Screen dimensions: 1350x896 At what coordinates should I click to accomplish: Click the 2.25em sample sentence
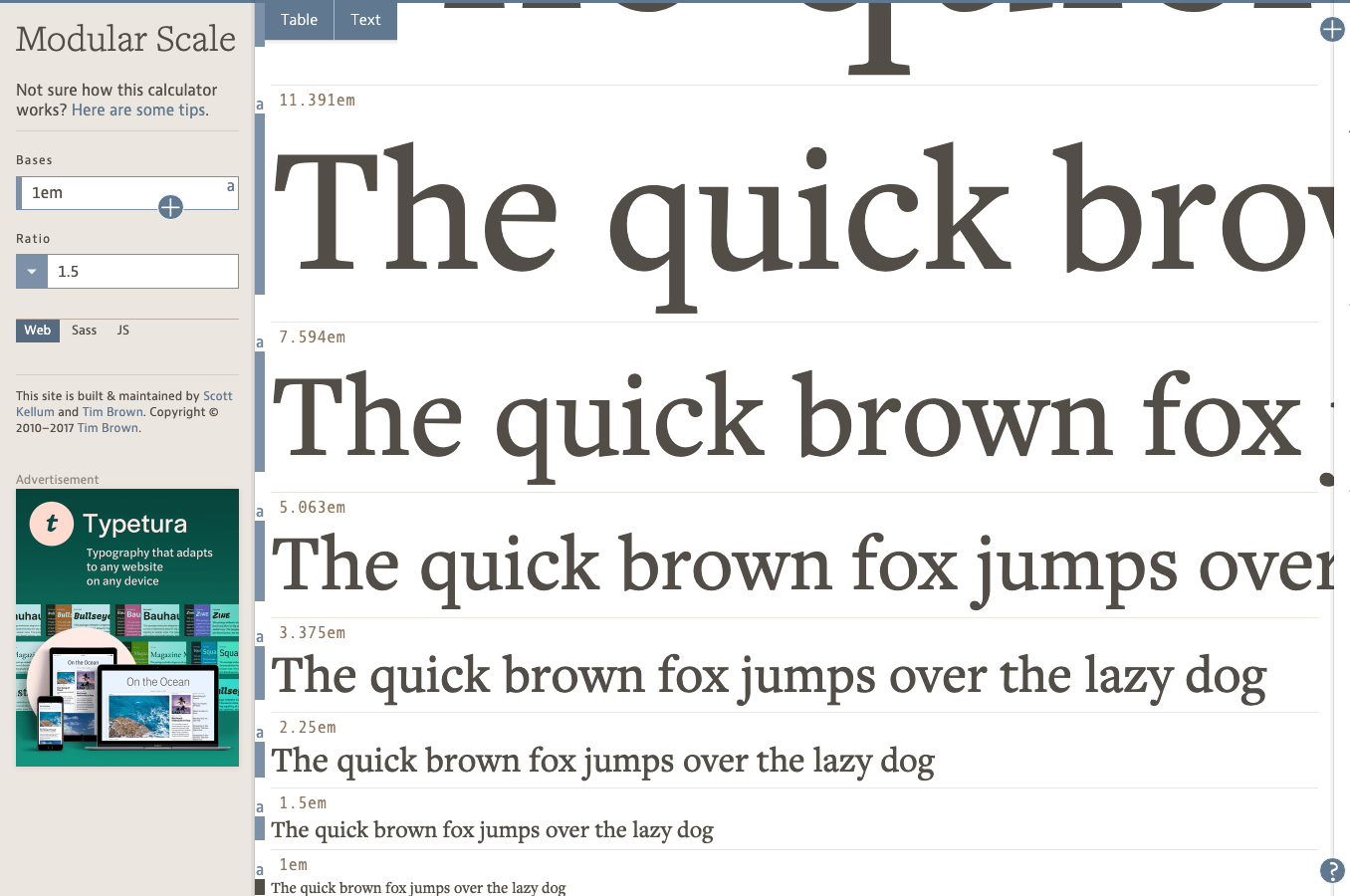pyautogui.click(x=602, y=762)
